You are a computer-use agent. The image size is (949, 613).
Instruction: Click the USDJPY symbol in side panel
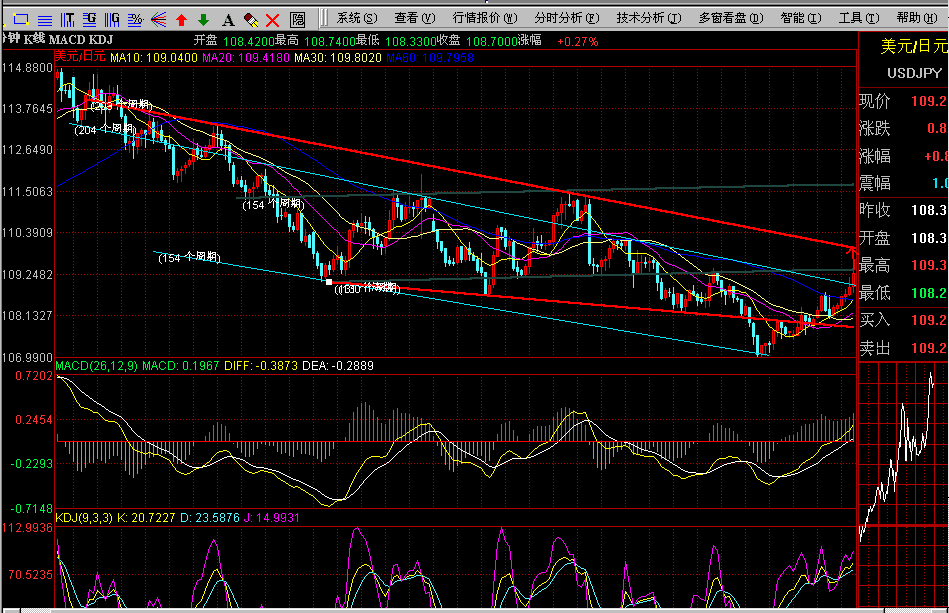(x=913, y=73)
